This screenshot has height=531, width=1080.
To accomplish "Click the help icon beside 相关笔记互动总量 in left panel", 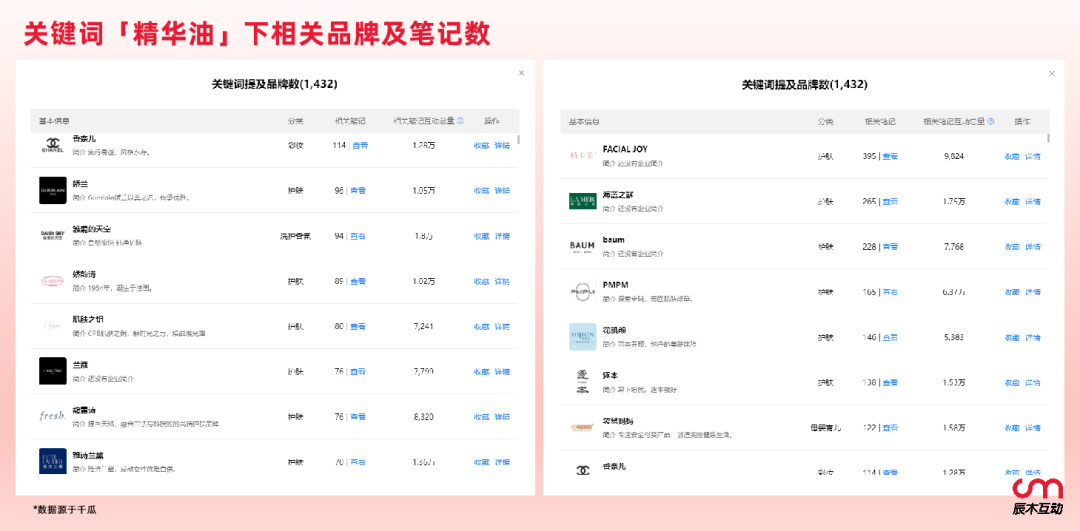I will pos(461,121).
